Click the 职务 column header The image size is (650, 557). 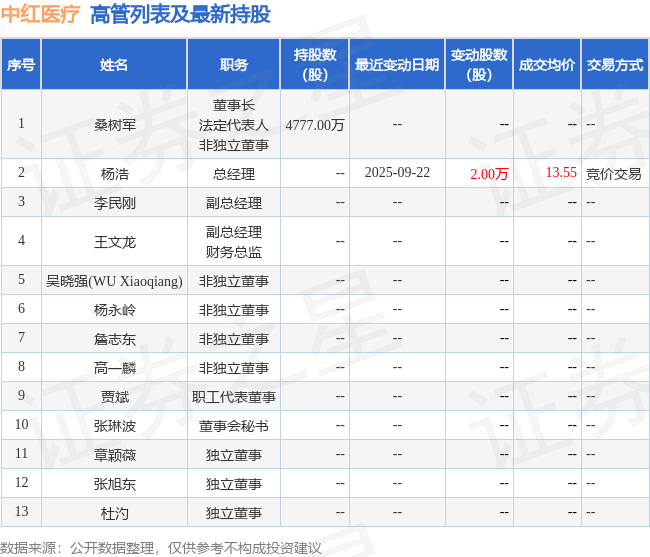point(234,65)
